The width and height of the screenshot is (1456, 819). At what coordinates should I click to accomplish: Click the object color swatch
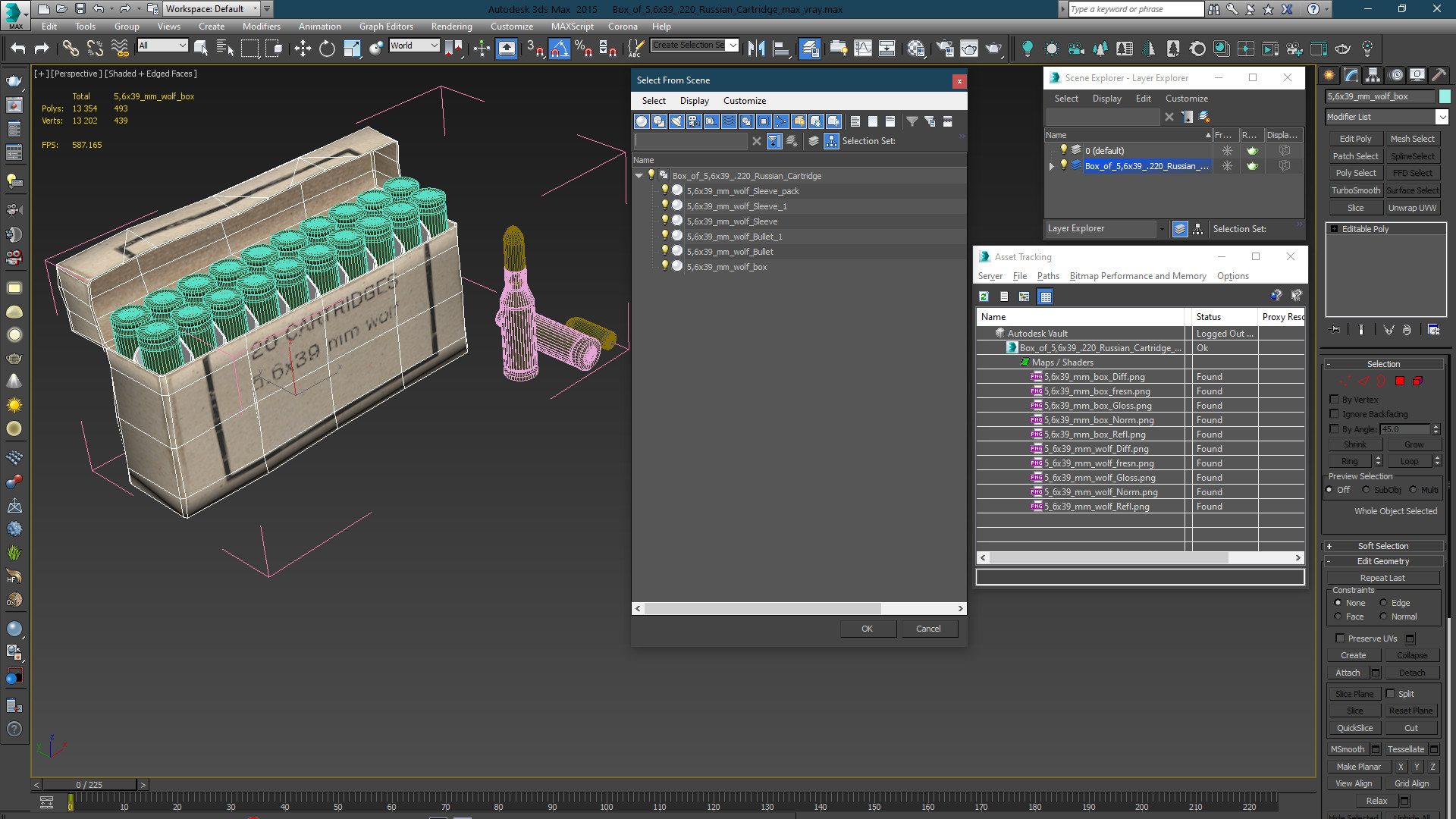[1445, 96]
